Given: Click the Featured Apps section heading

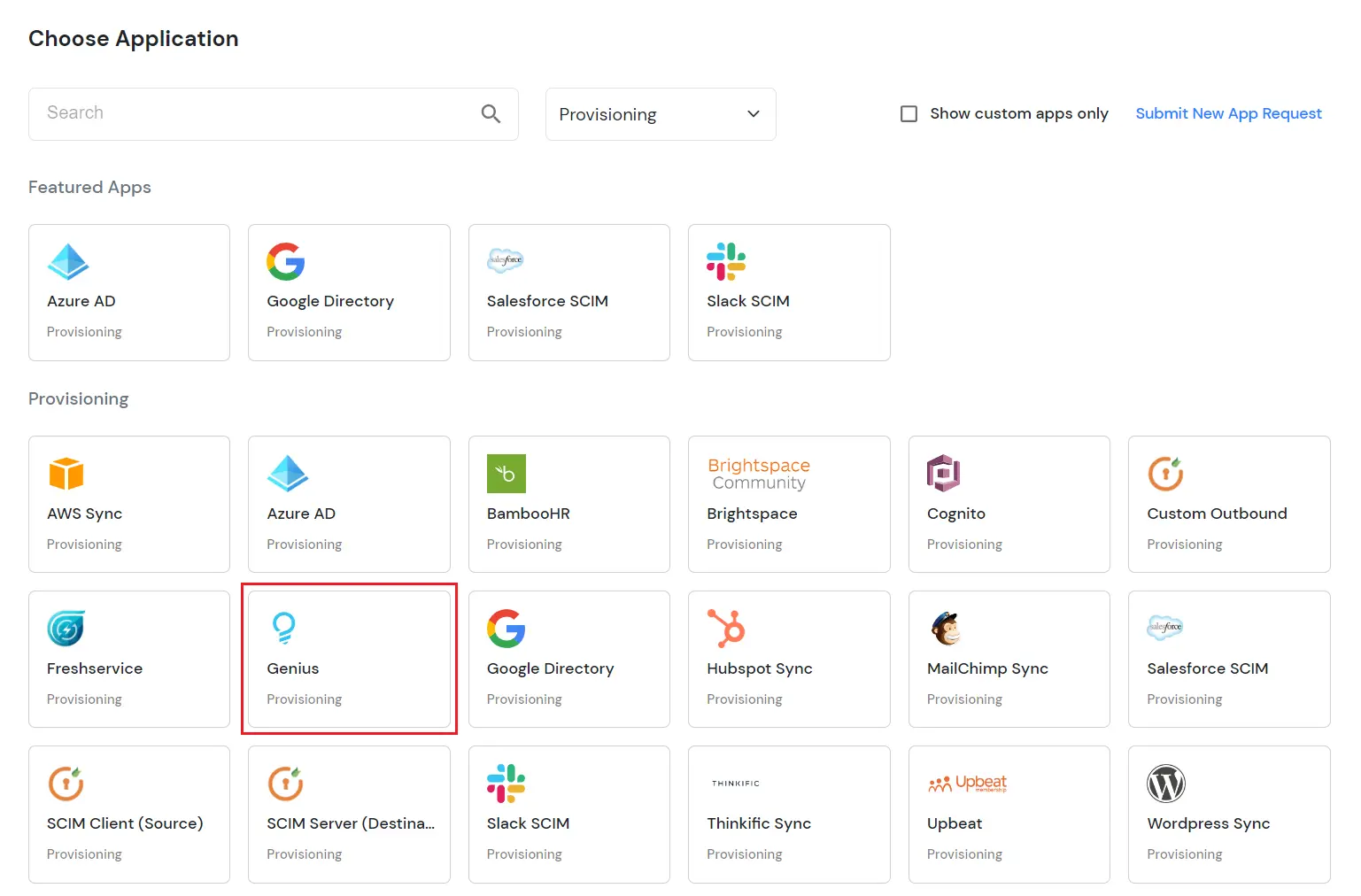Looking at the screenshot, I should tap(89, 187).
